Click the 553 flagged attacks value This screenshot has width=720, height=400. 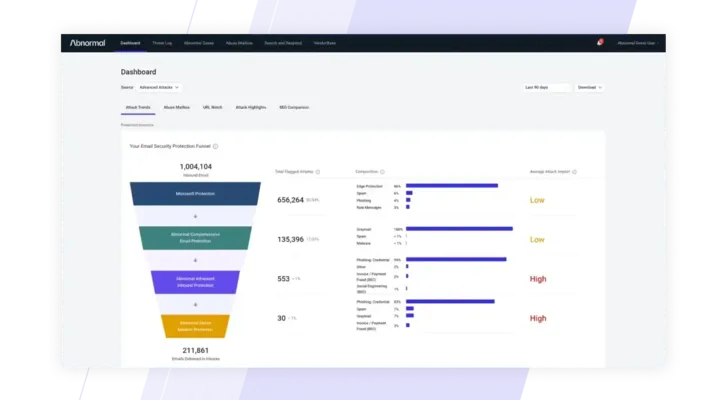pos(283,279)
